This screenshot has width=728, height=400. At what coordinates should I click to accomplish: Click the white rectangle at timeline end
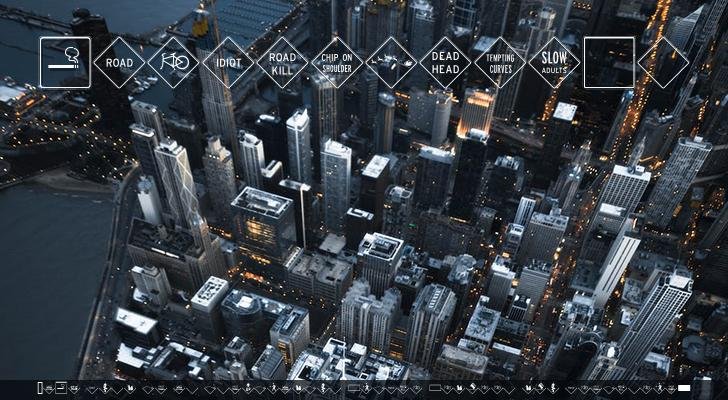click(x=684, y=388)
